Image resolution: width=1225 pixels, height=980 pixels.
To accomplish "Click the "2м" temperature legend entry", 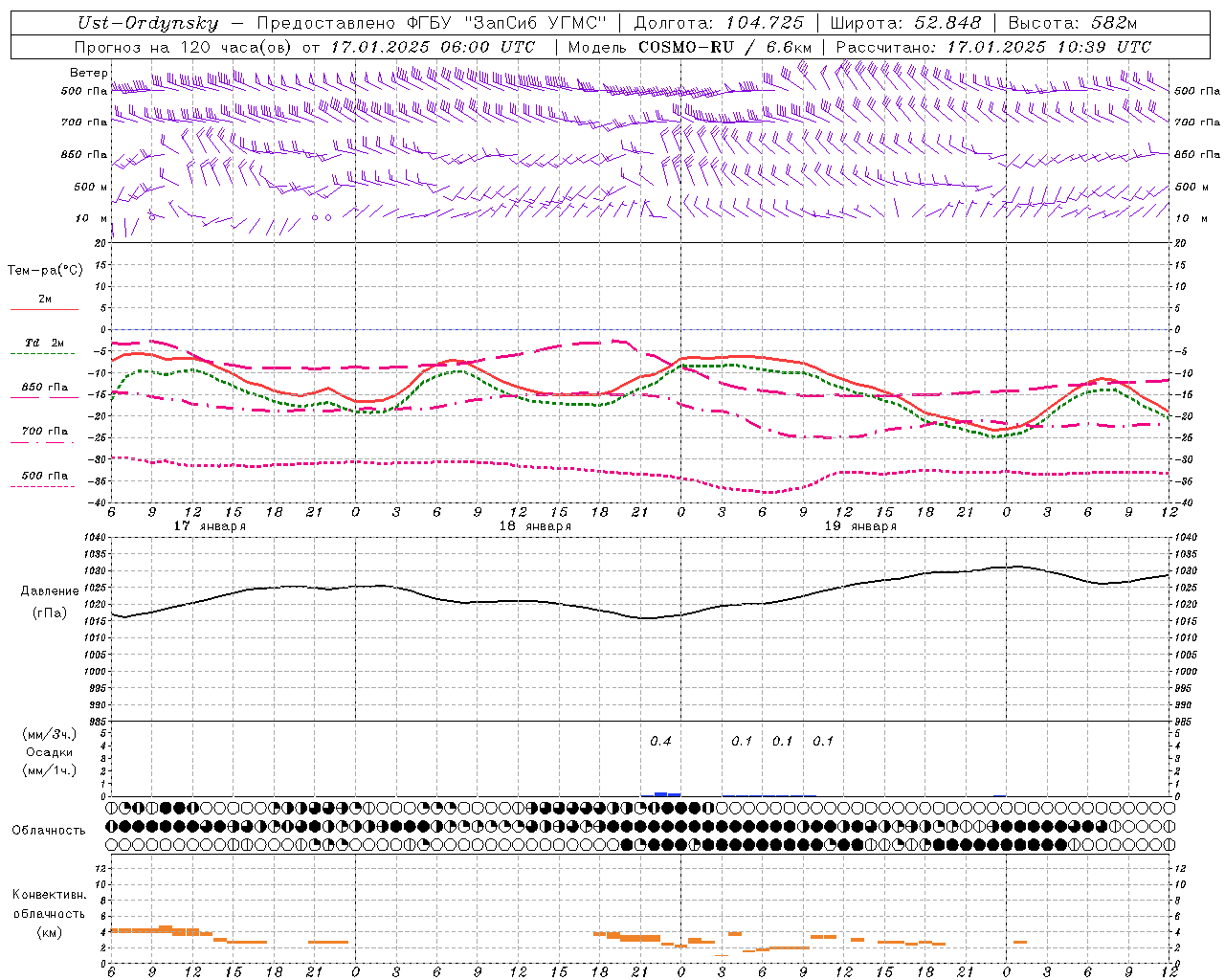I will click(45, 300).
